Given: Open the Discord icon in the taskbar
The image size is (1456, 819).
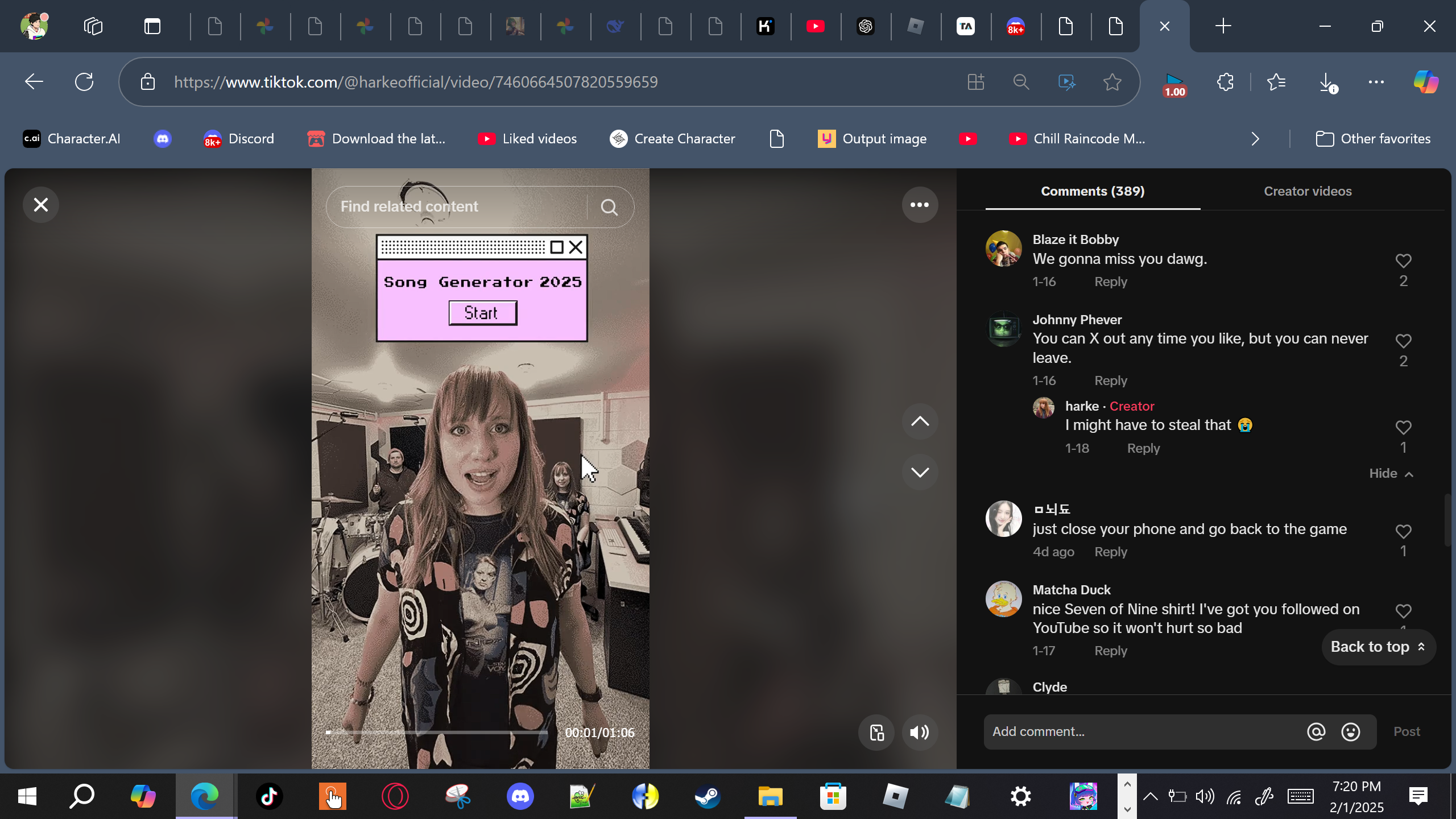Looking at the screenshot, I should [x=520, y=796].
